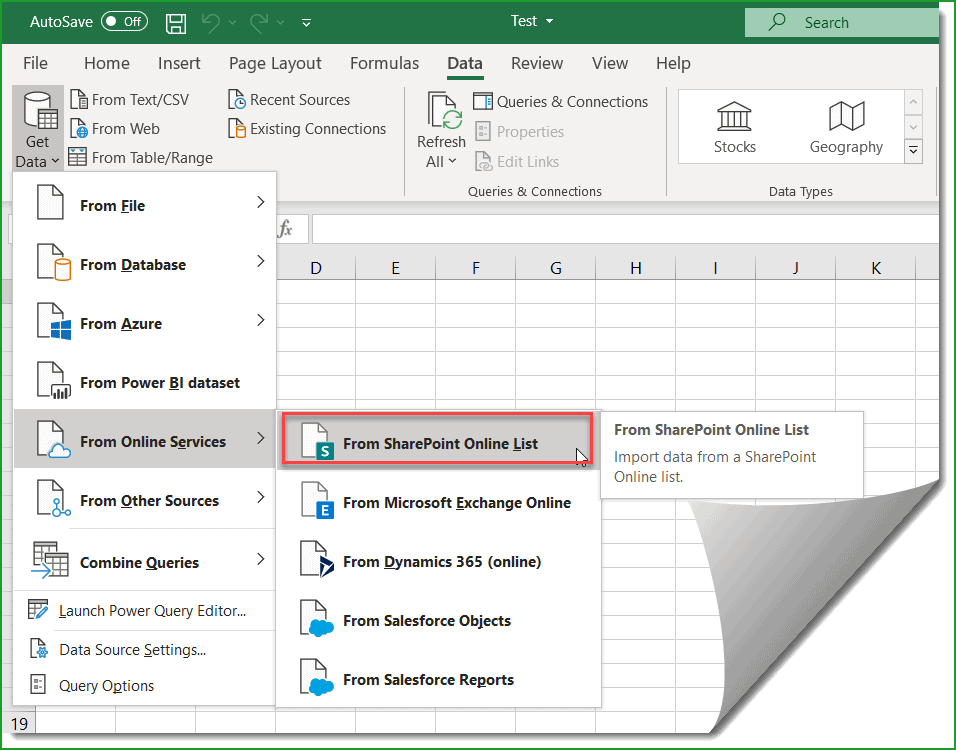Open Customize Quick Access Toolbar dropdown

pos(307,23)
